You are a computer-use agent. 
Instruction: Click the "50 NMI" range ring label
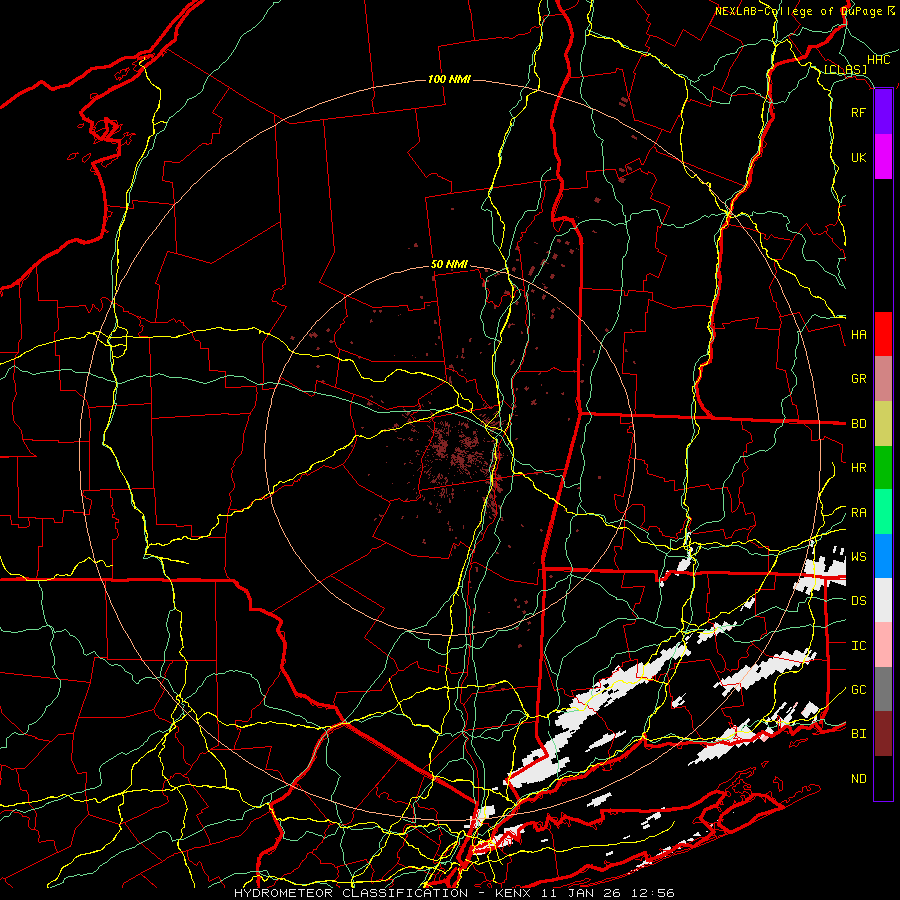tap(449, 265)
